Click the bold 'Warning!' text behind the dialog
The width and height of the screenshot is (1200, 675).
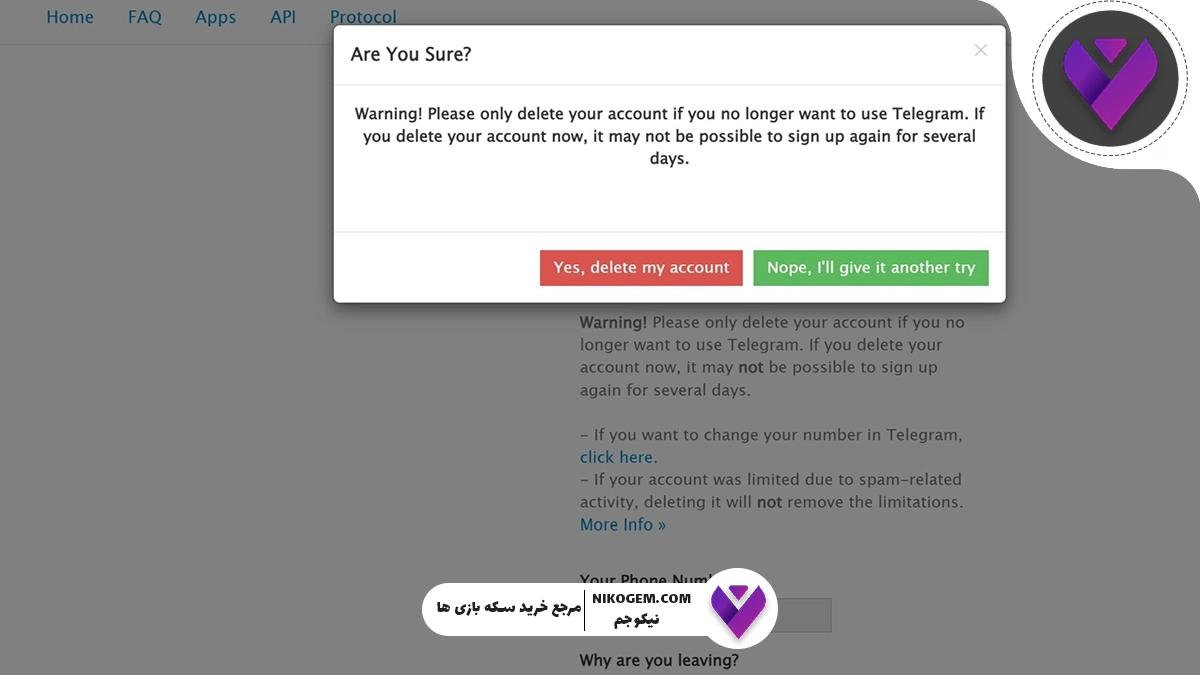coord(613,323)
